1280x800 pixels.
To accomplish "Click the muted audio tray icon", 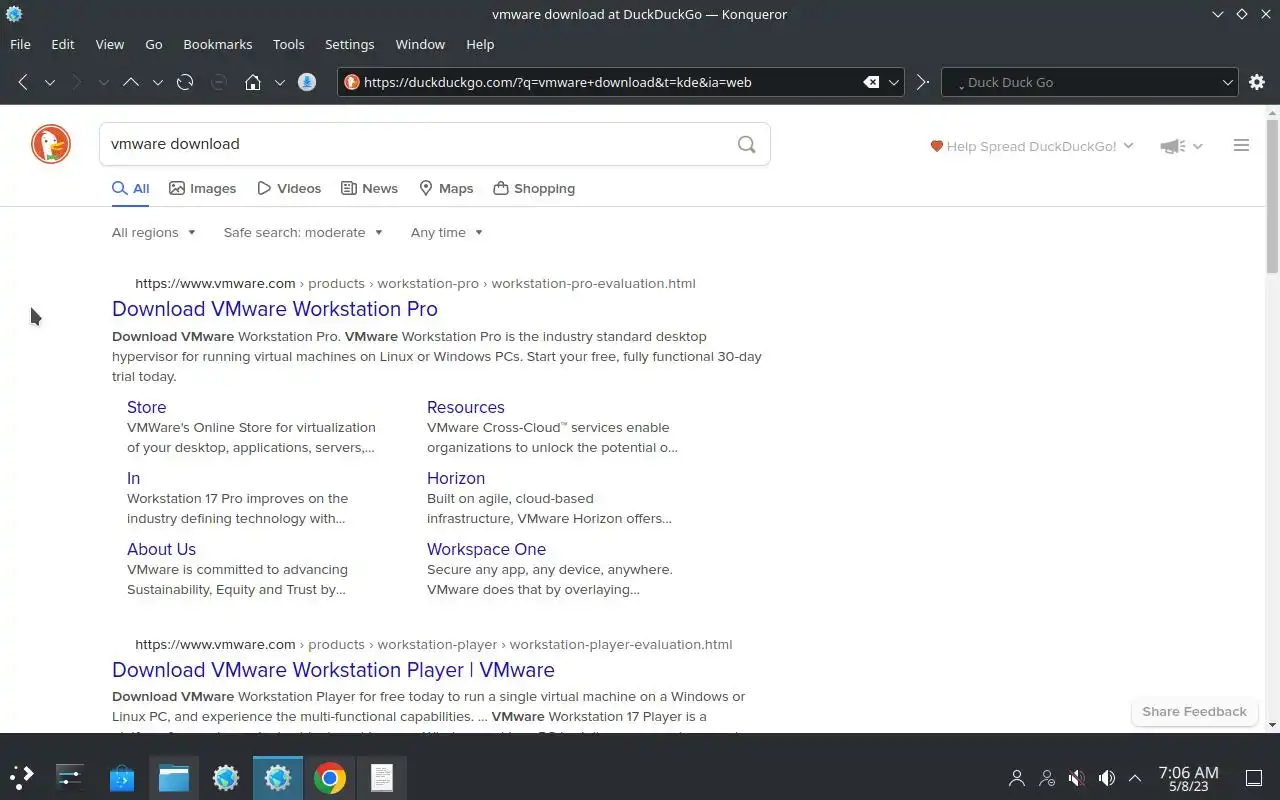I will click(x=1076, y=777).
